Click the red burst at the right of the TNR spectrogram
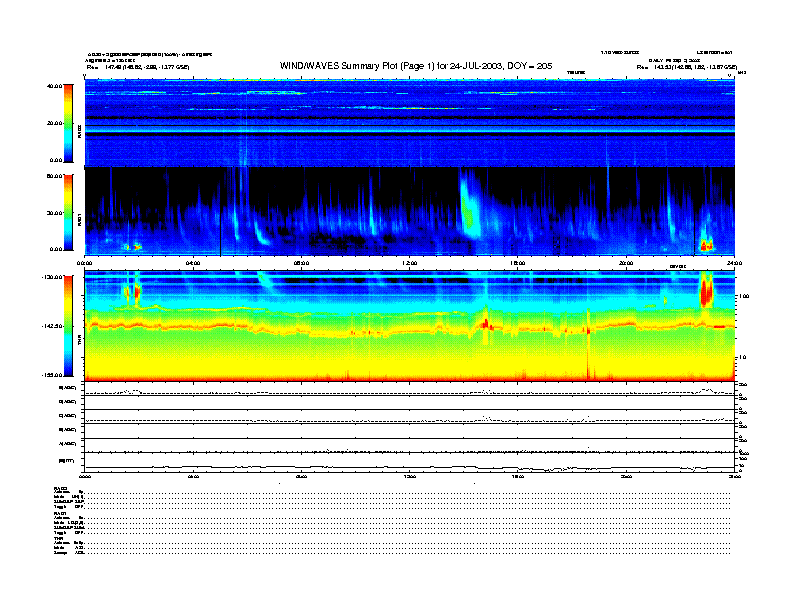 (706, 291)
